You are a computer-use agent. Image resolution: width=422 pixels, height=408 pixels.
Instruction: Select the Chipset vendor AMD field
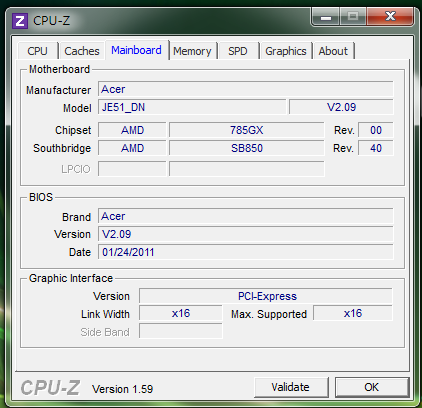coord(132,130)
